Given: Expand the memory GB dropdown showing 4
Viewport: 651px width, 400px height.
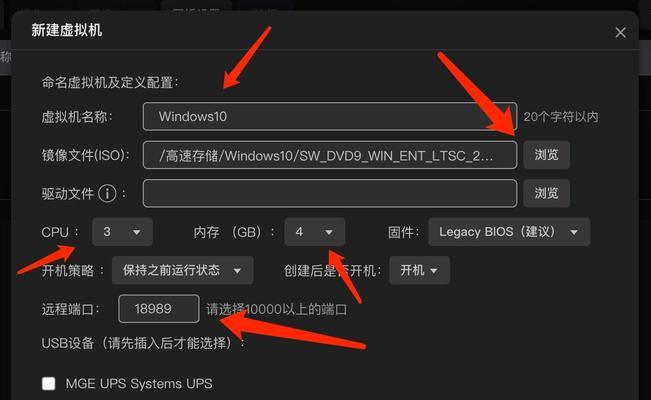Looking at the screenshot, I should tap(315, 232).
